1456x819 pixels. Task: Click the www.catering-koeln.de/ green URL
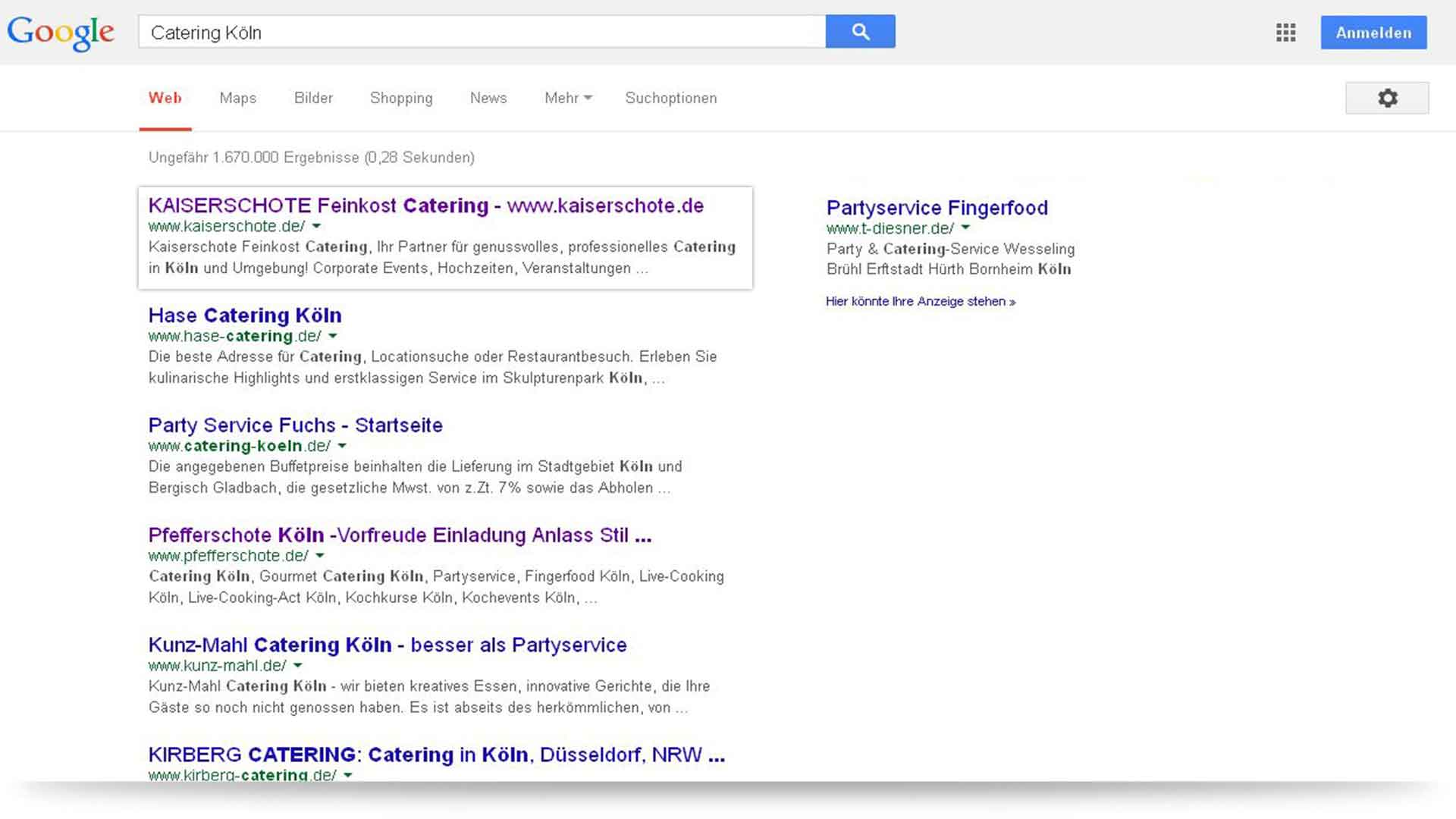240,446
